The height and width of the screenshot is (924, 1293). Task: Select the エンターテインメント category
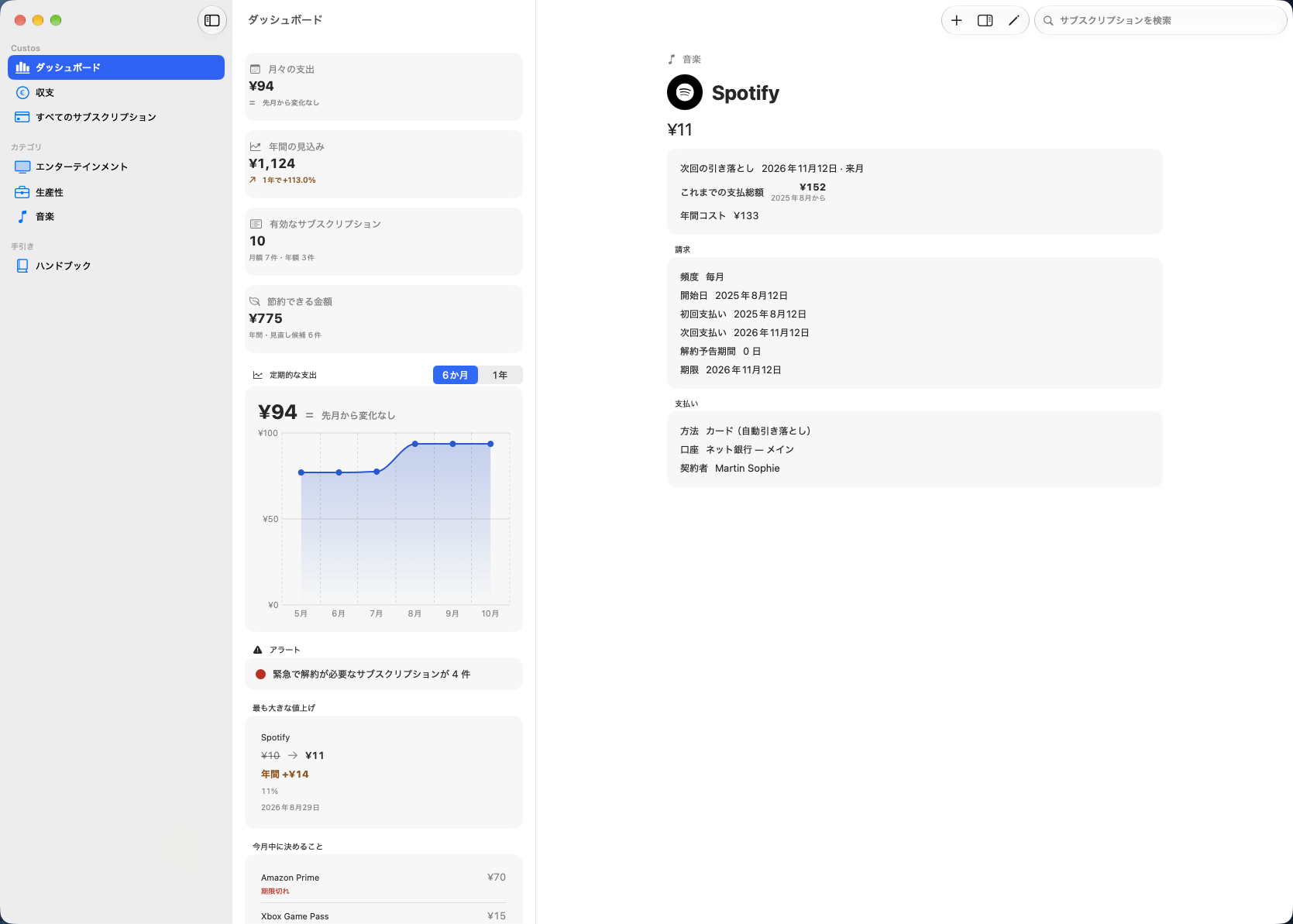tap(116, 167)
